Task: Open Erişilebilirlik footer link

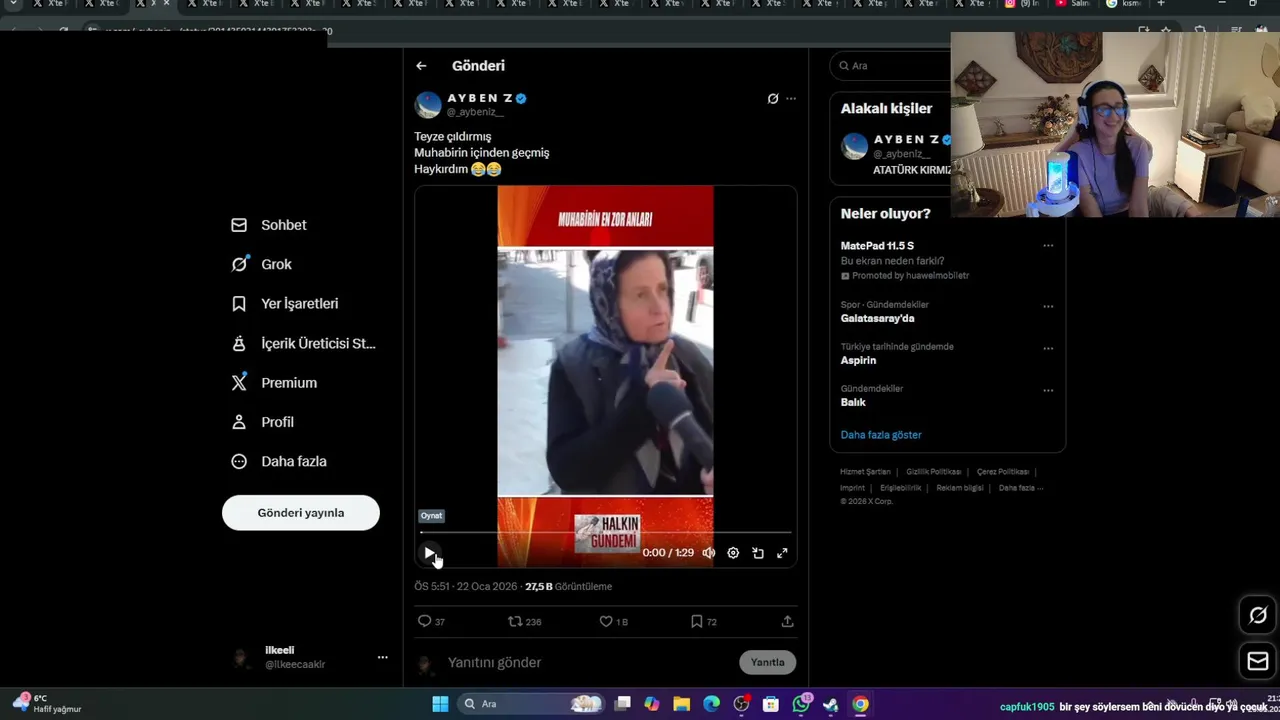Action: [x=901, y=488]
